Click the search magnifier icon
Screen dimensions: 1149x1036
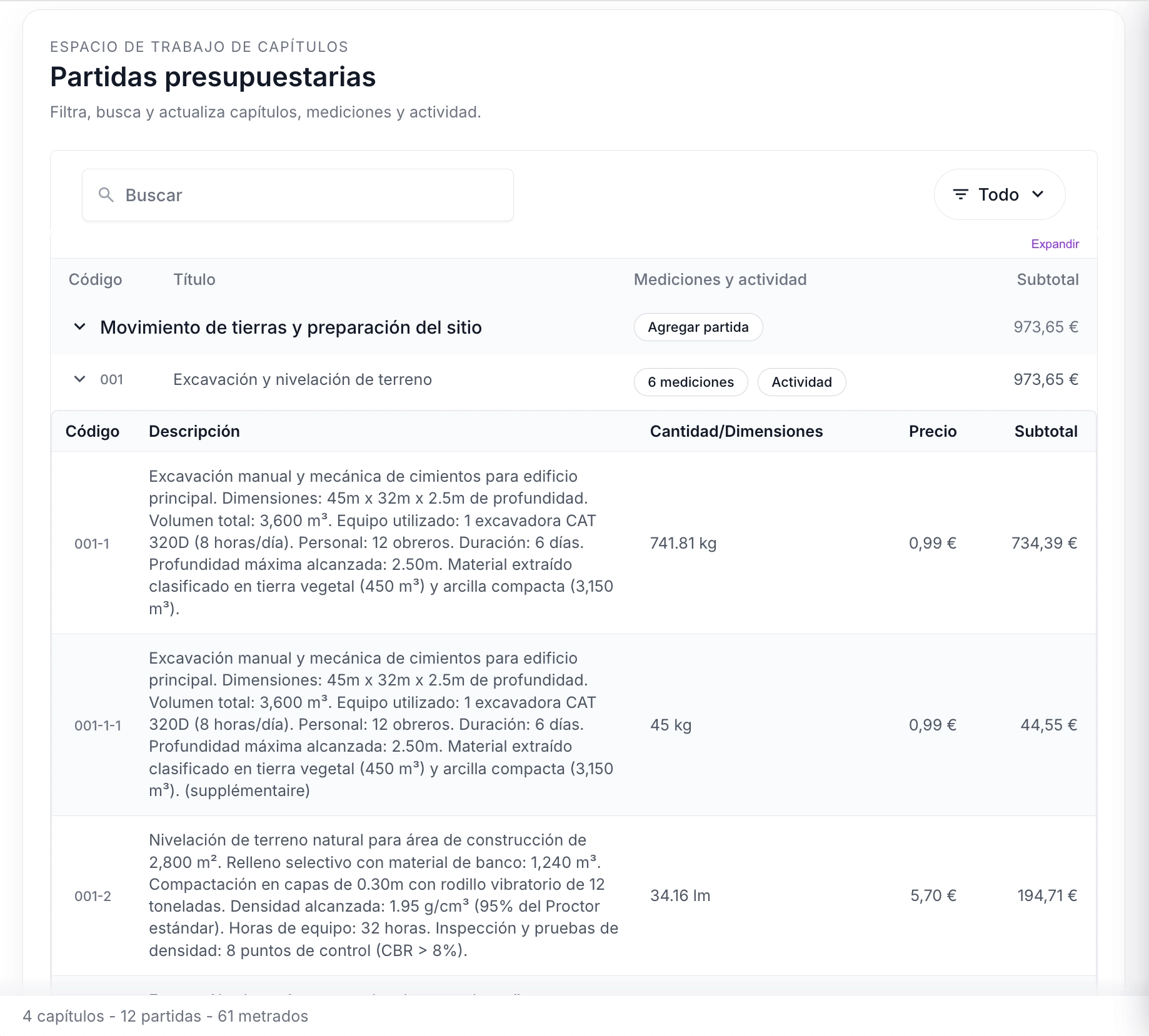click(x=105, y=194)
